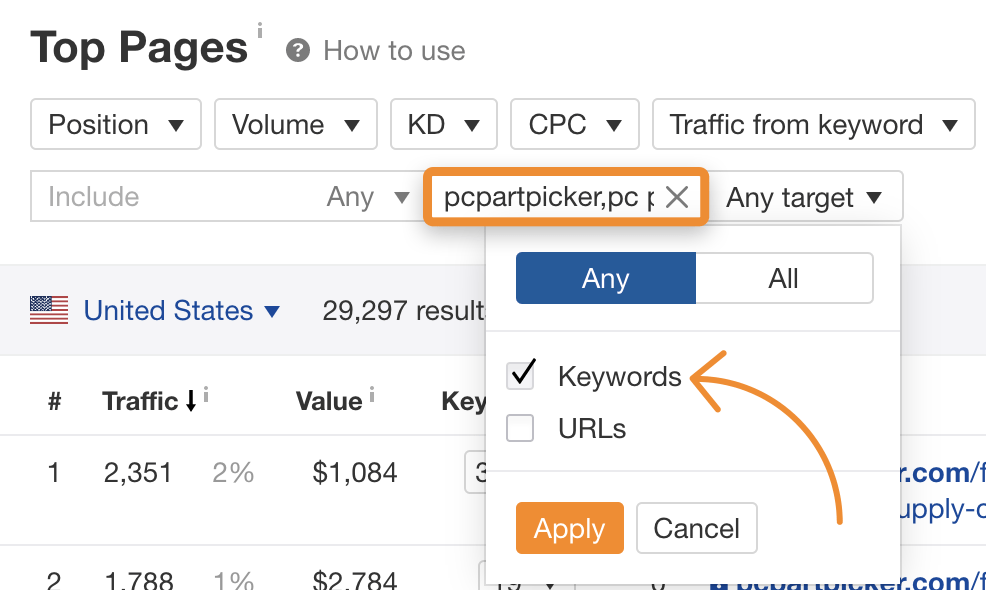Click the United States flag icon
The height and width of the screenshot is (590, 986).
click(50, 310)
